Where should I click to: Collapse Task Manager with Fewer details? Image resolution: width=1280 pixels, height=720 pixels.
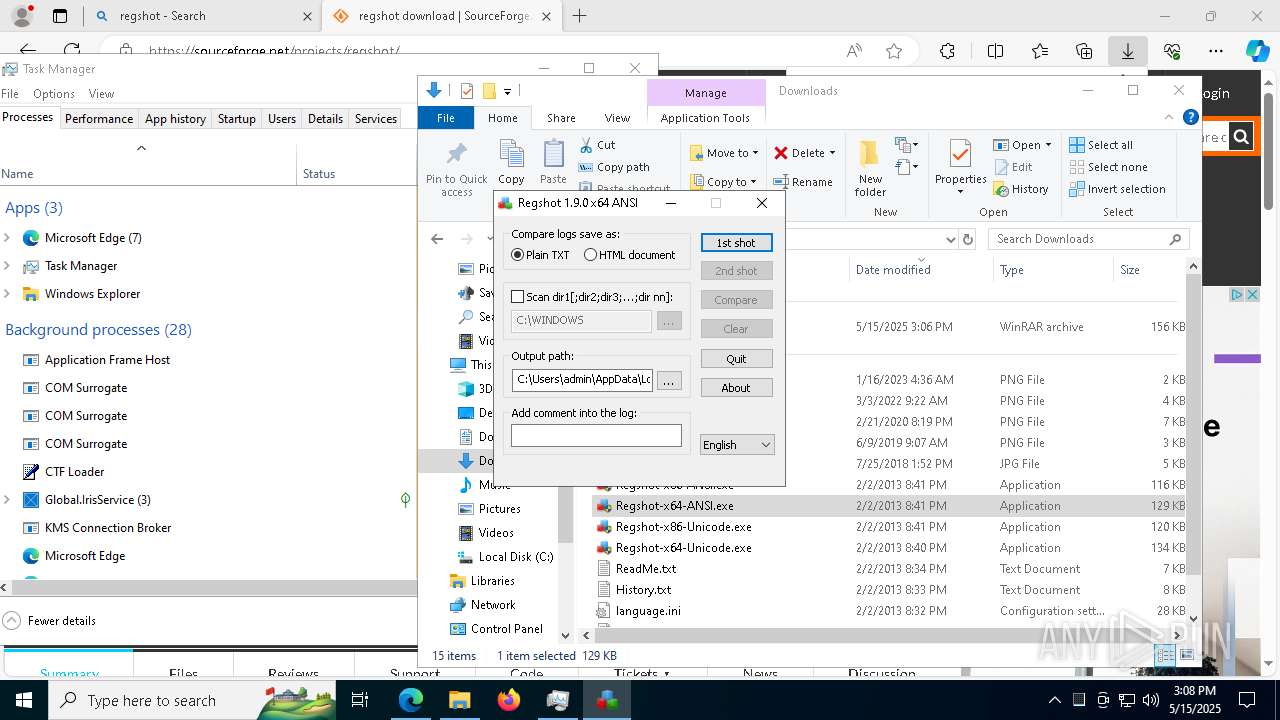pos(50,620)
